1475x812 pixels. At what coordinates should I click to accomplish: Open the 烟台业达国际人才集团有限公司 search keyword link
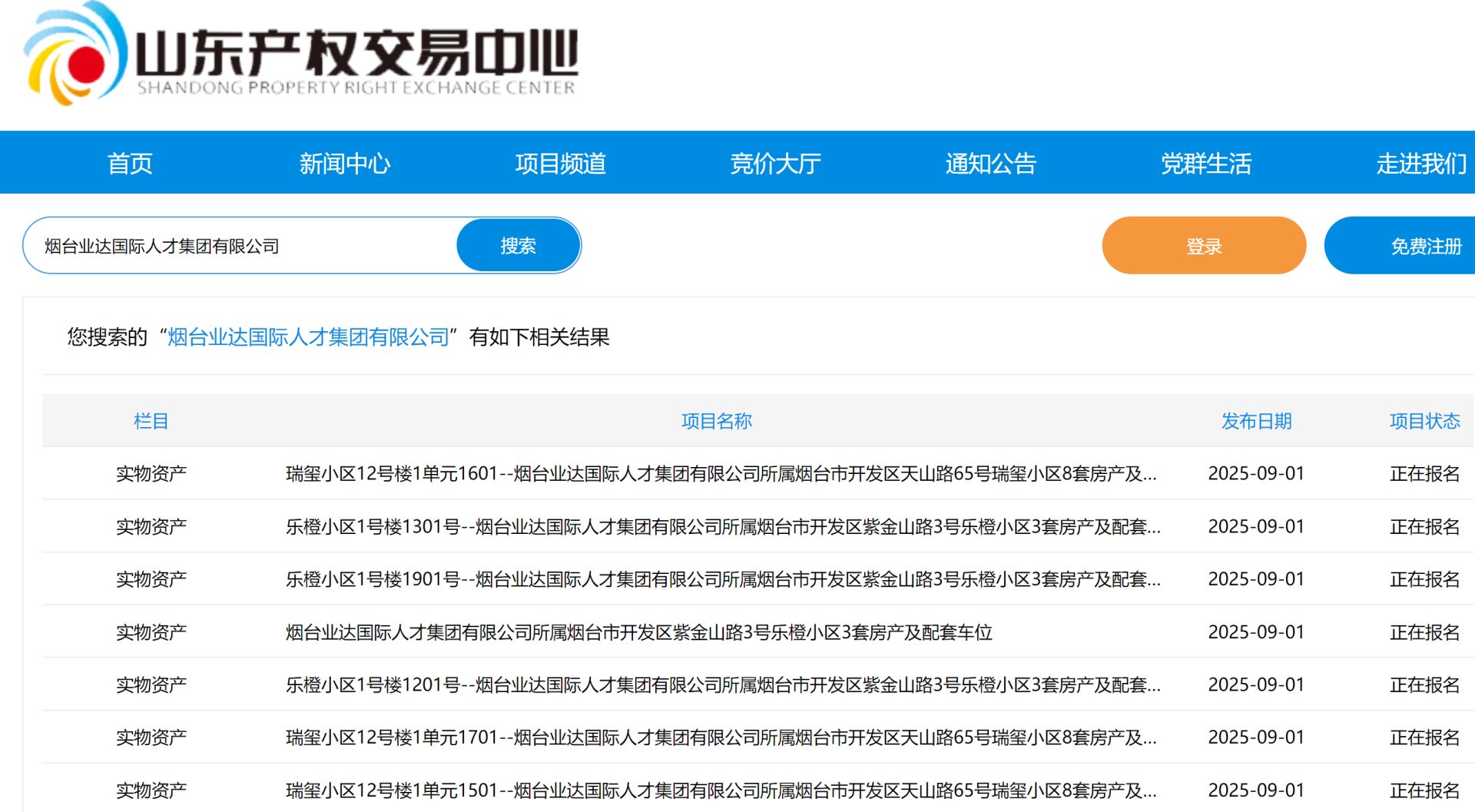point(309,336)
